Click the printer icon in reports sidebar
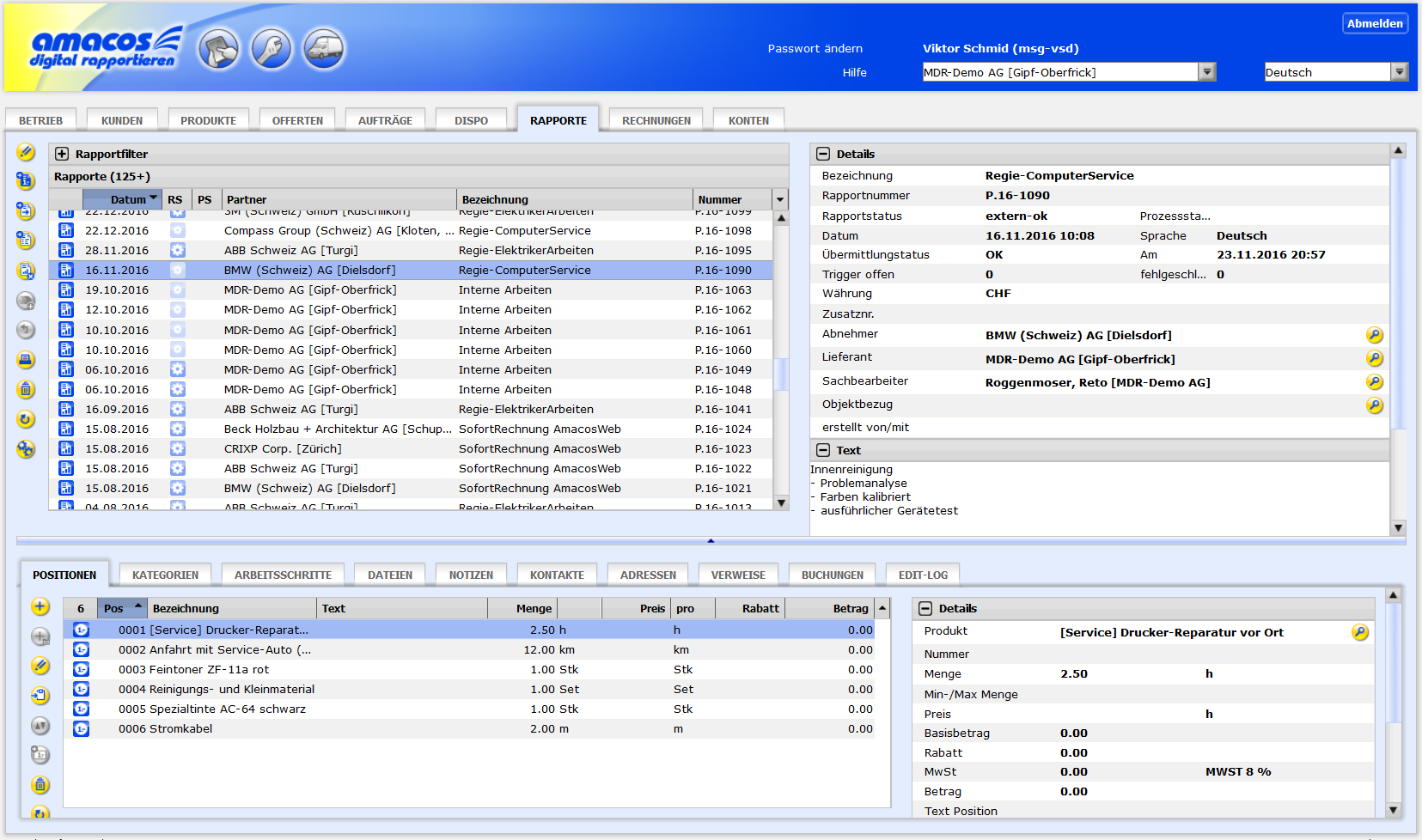 coord(26,360)
